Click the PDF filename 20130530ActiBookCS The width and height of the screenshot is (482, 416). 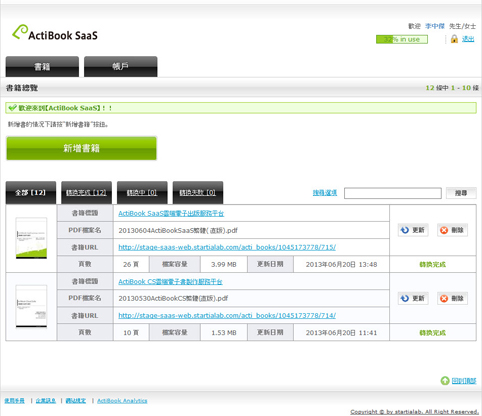tap(173, 298)
